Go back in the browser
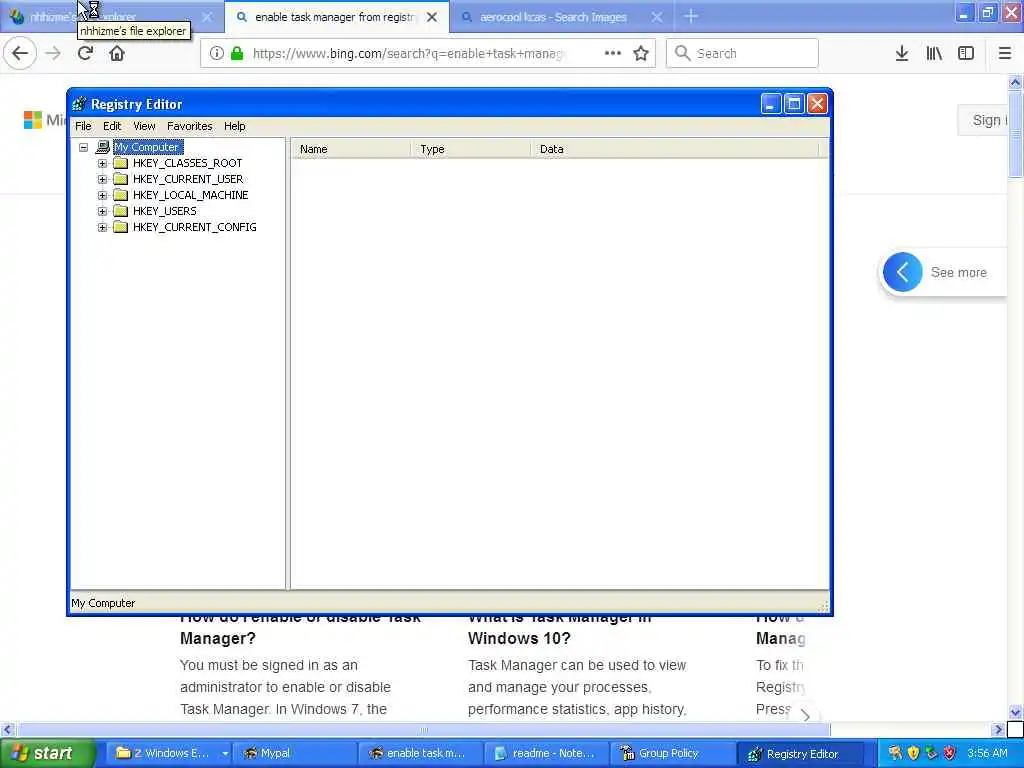This screenshot has width=1024, height=768. tap(20, 54)
